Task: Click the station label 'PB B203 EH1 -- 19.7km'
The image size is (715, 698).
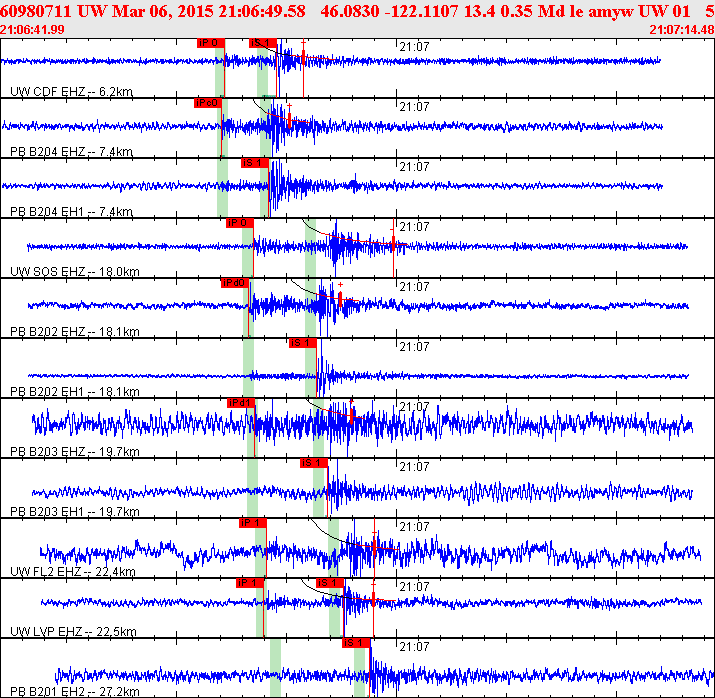Action: [75, 512]
